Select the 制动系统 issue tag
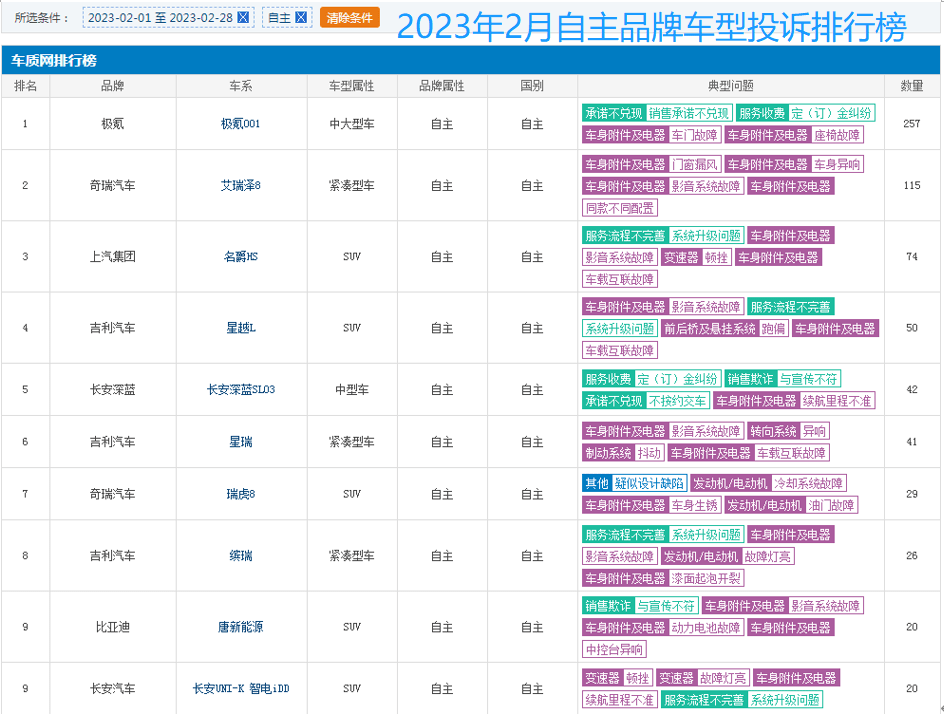The height and width of the screenshot is (727, 944). click(x=608, y=453)
